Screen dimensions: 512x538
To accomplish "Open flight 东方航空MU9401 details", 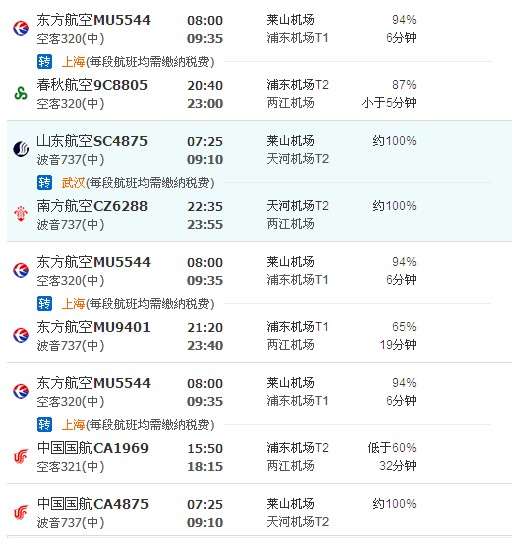I will 93,327.
